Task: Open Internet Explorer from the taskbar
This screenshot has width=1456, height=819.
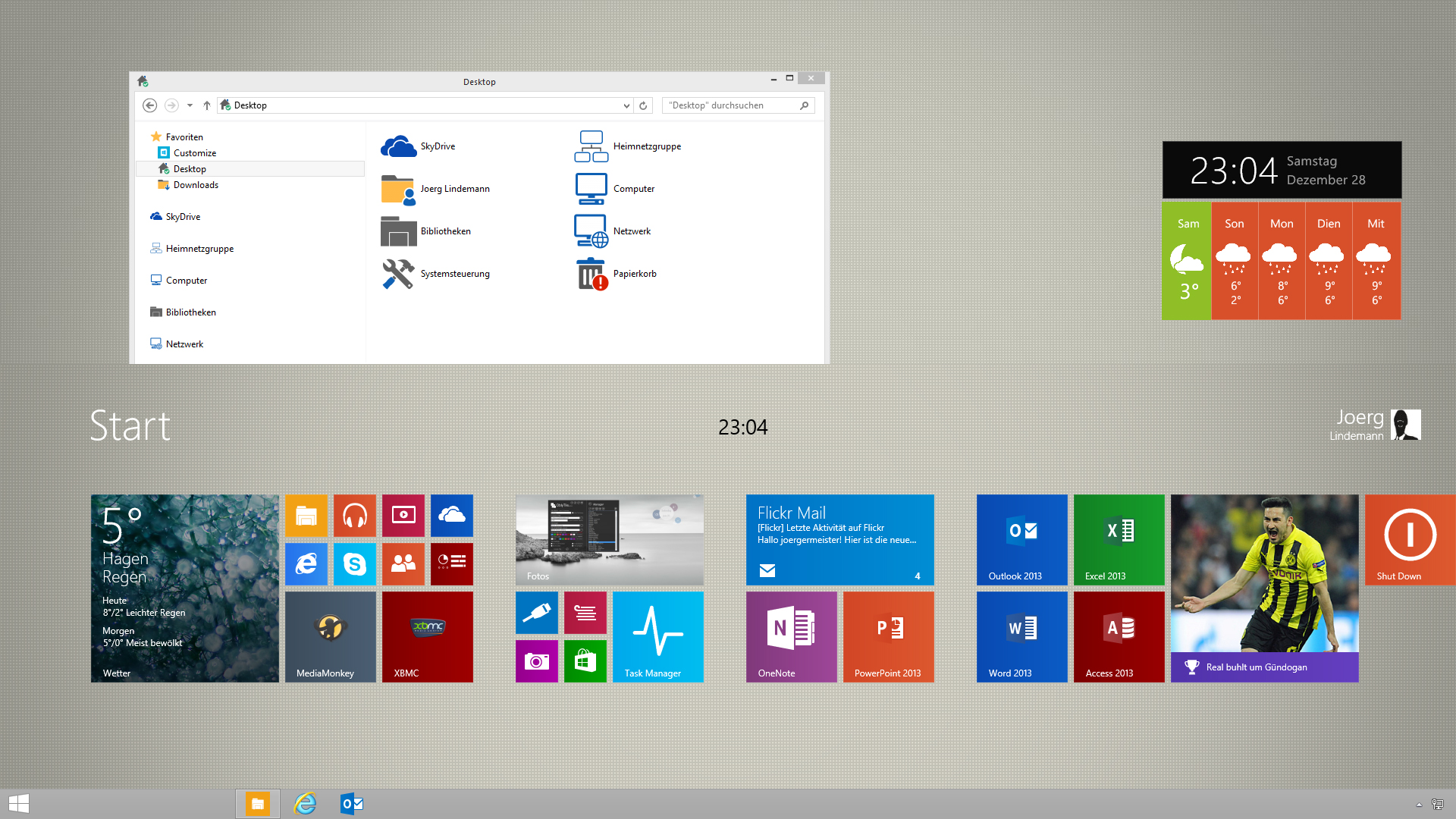Action: click(305, 804)
